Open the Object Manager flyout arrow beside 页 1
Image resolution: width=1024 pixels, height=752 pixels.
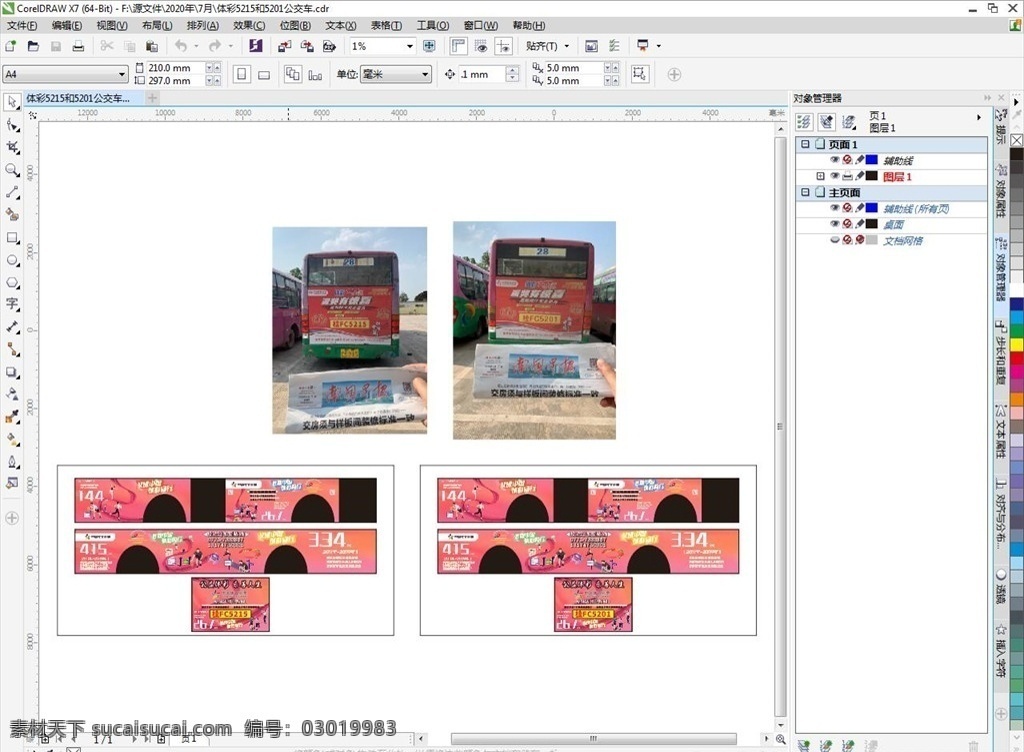(x=979, y=118)
